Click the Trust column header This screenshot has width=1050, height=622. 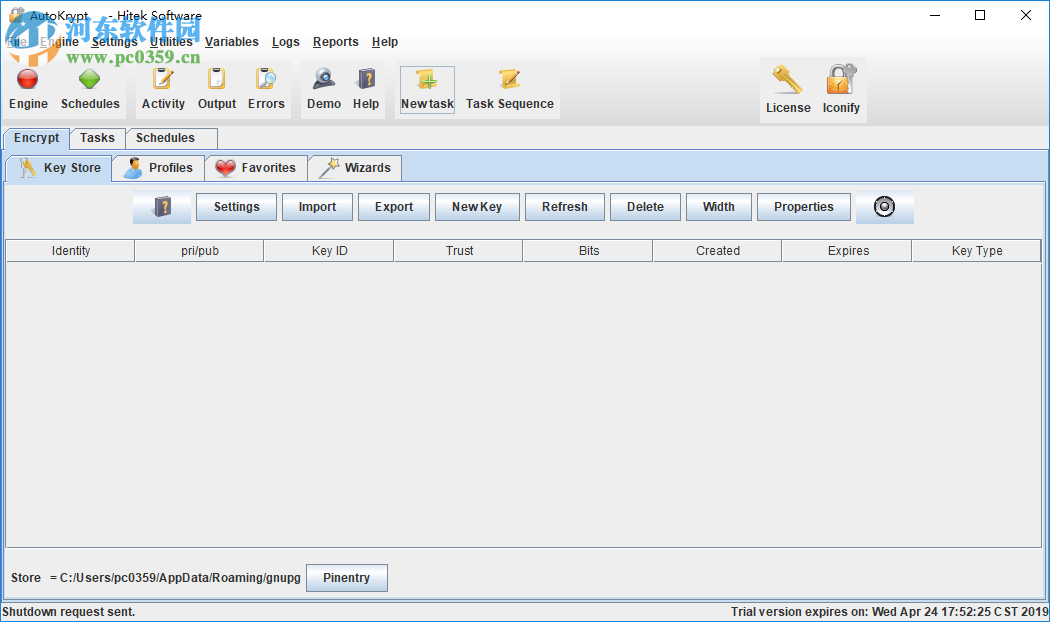[x=459, y=250]
